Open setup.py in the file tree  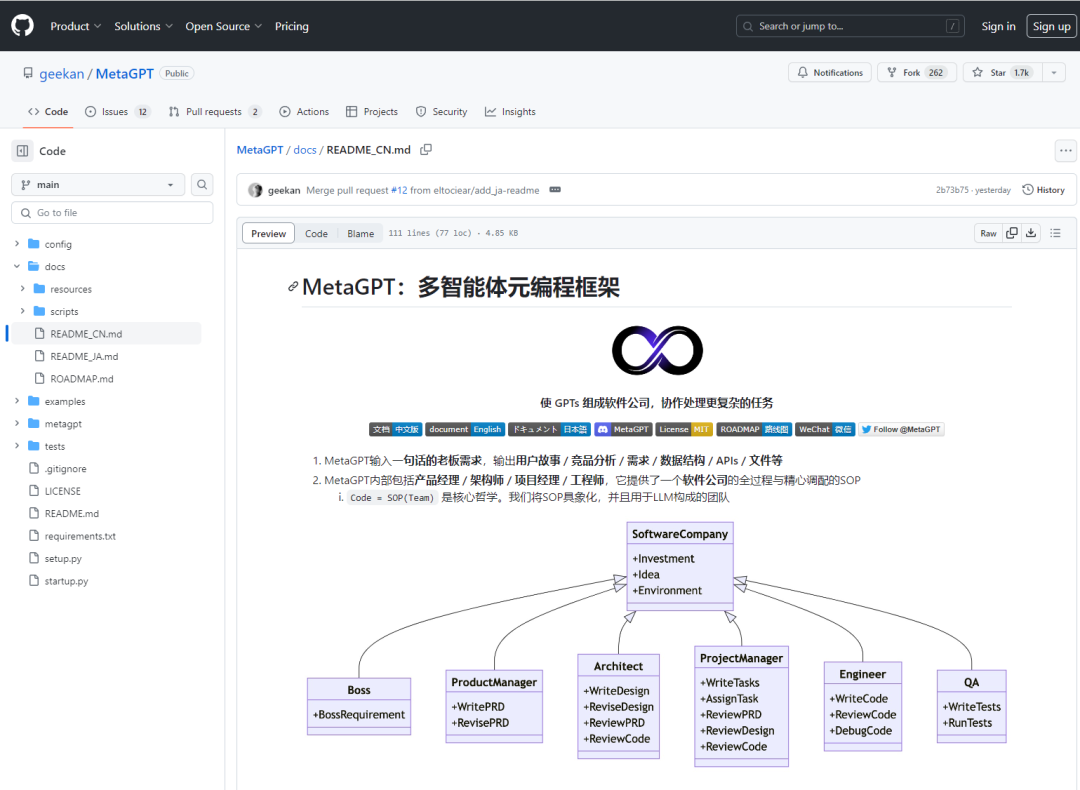coord(63,559)
